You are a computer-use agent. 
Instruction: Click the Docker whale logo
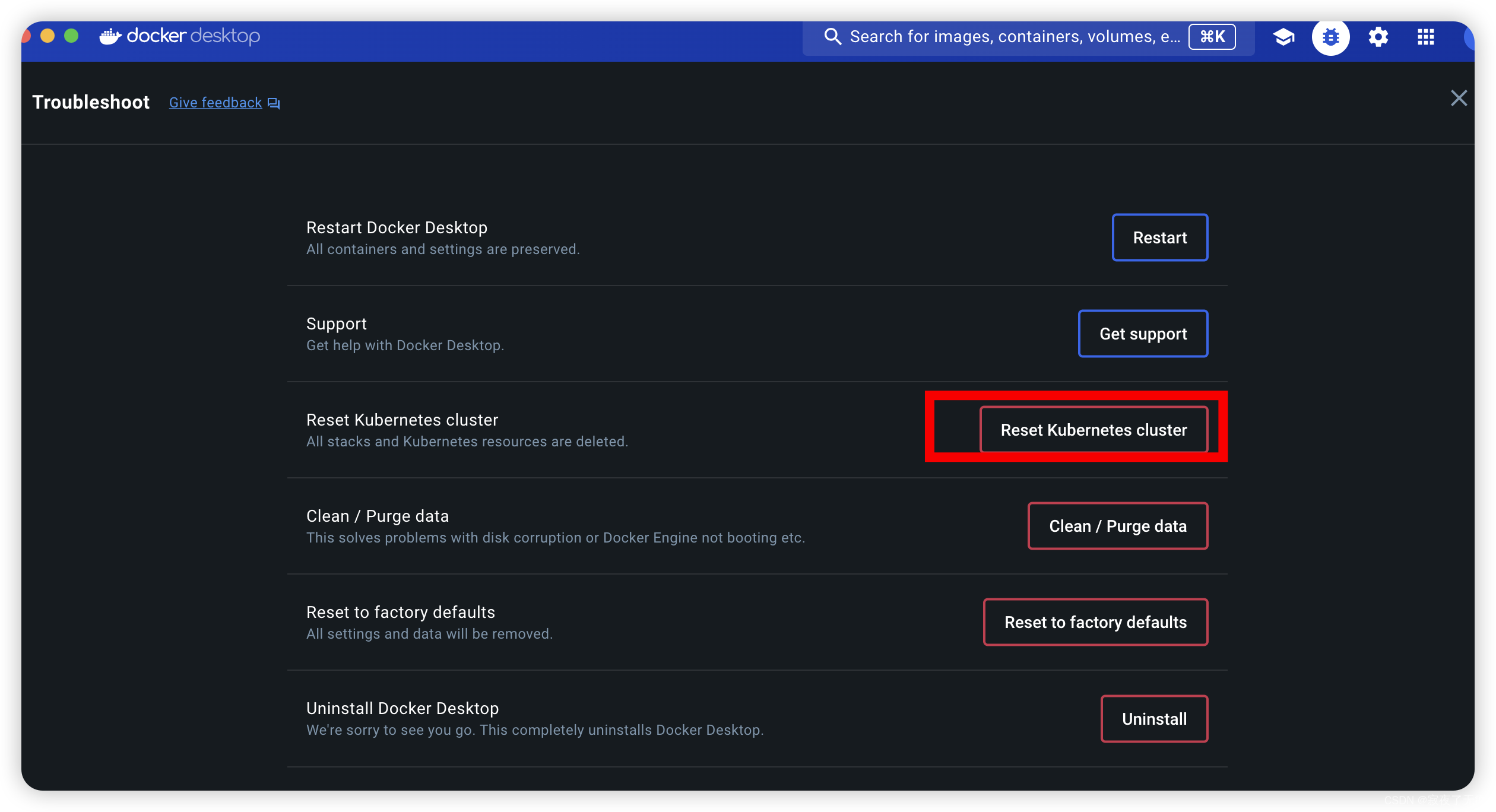point(110,36)
